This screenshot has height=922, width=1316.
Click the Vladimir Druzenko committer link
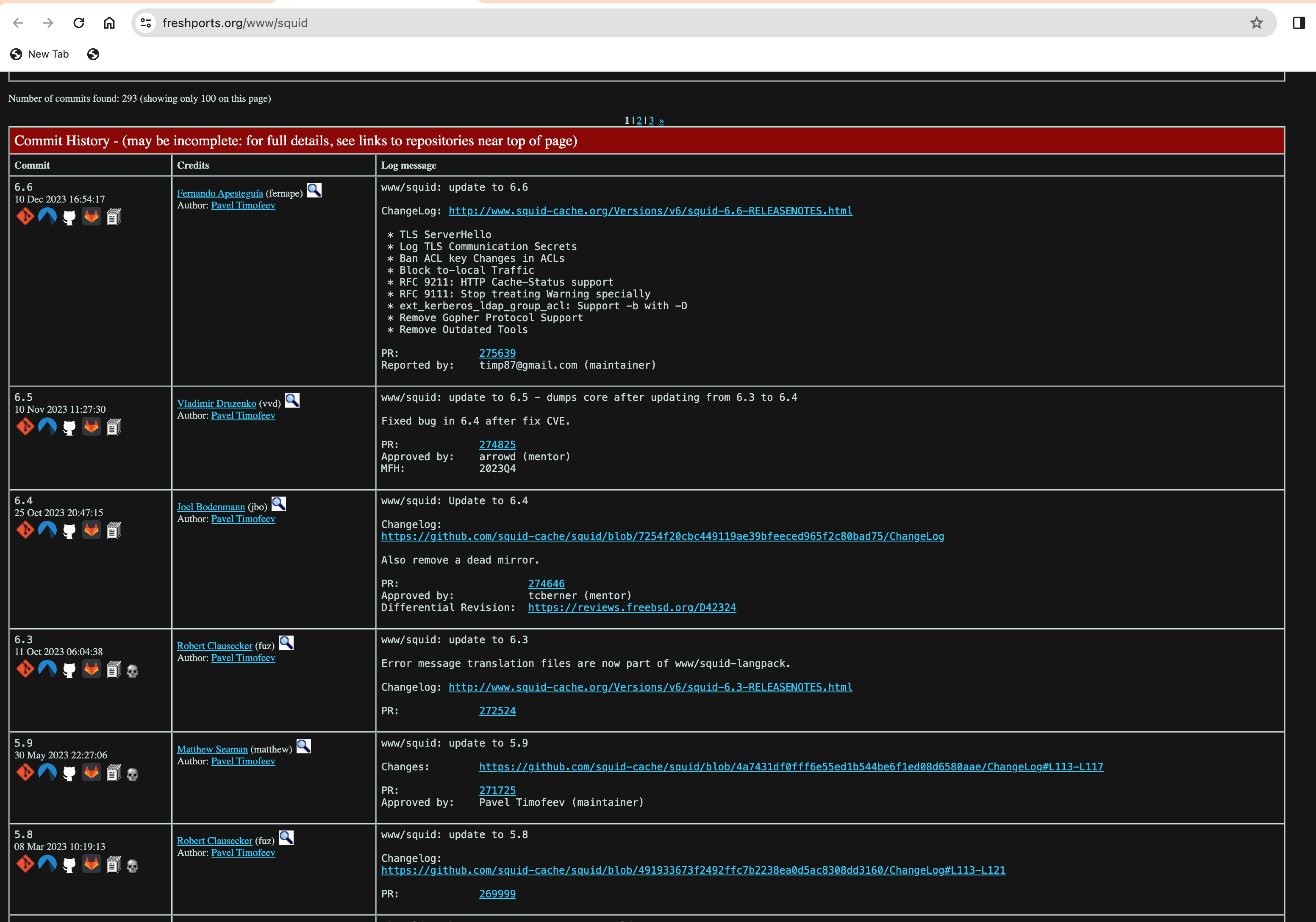pos(216,403)
